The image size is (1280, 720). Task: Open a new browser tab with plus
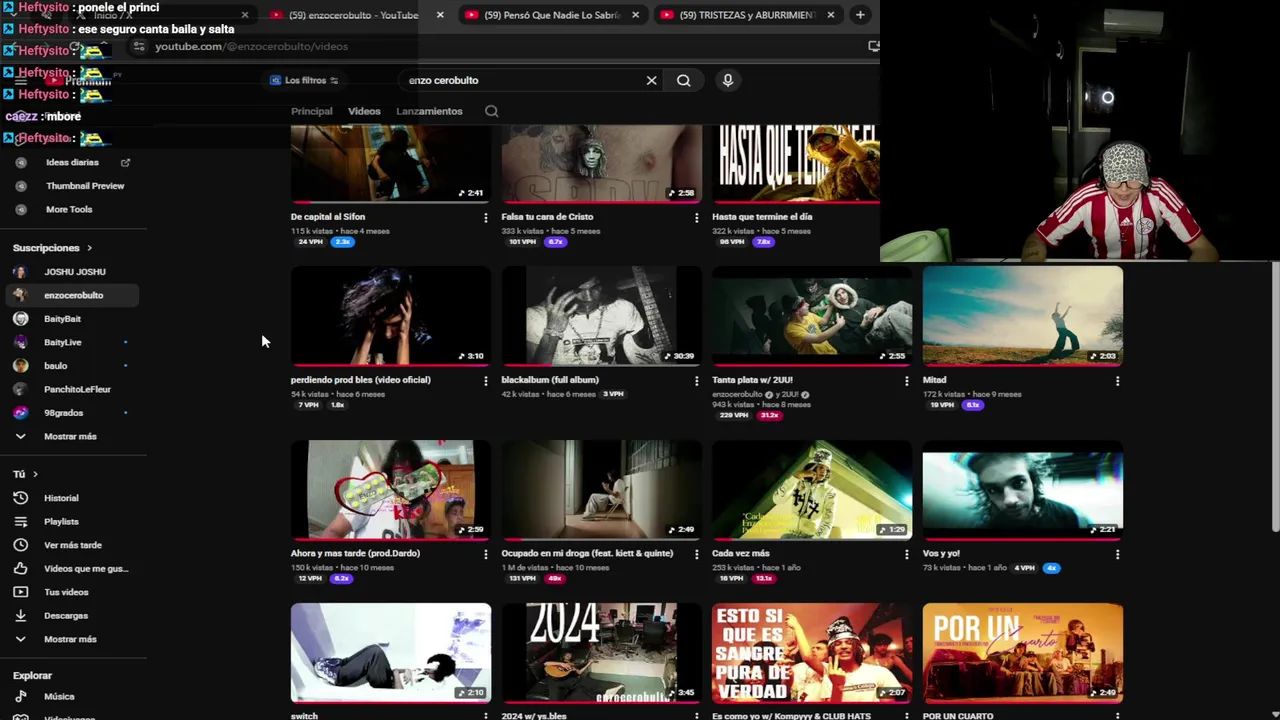[860, 15]
